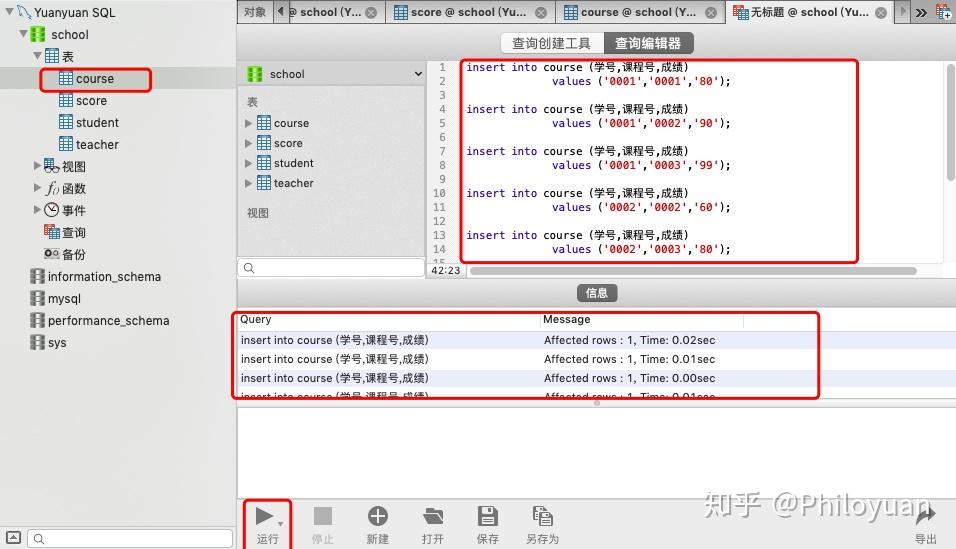This screenshot has width=956, height=549.
Task: Expand course in the query panel table list
Action: (248, 123)
